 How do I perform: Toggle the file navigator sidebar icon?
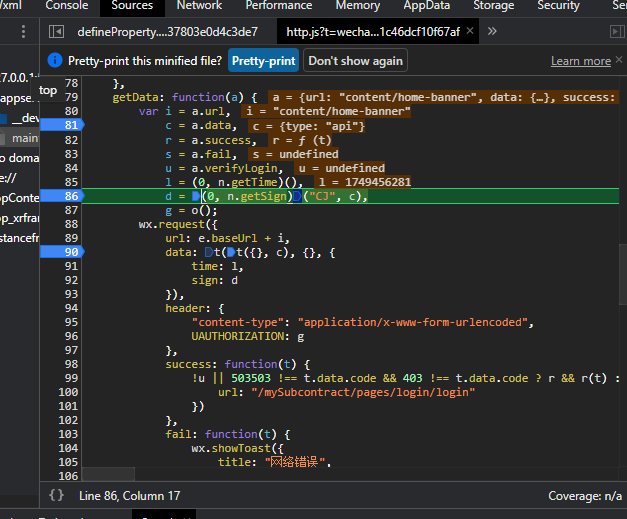tap(56, 32)
